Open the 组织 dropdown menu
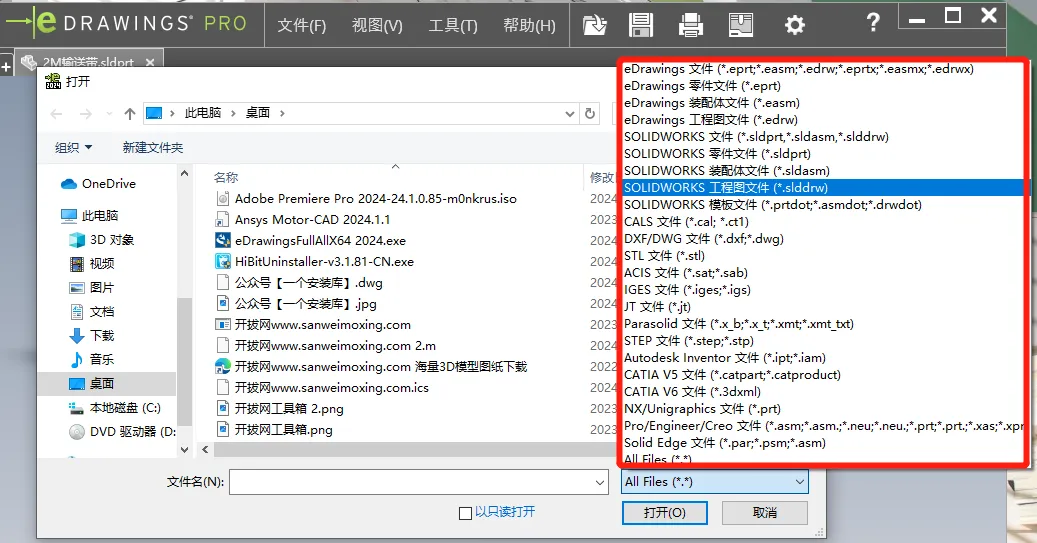The image size is (1037, 543). point(73,147)
